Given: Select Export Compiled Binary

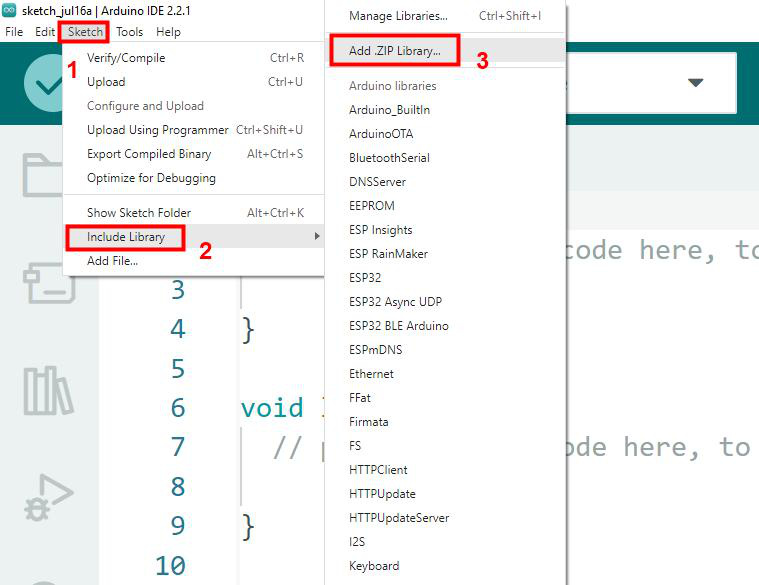Looking at the screenshot, I should [194, 154].
